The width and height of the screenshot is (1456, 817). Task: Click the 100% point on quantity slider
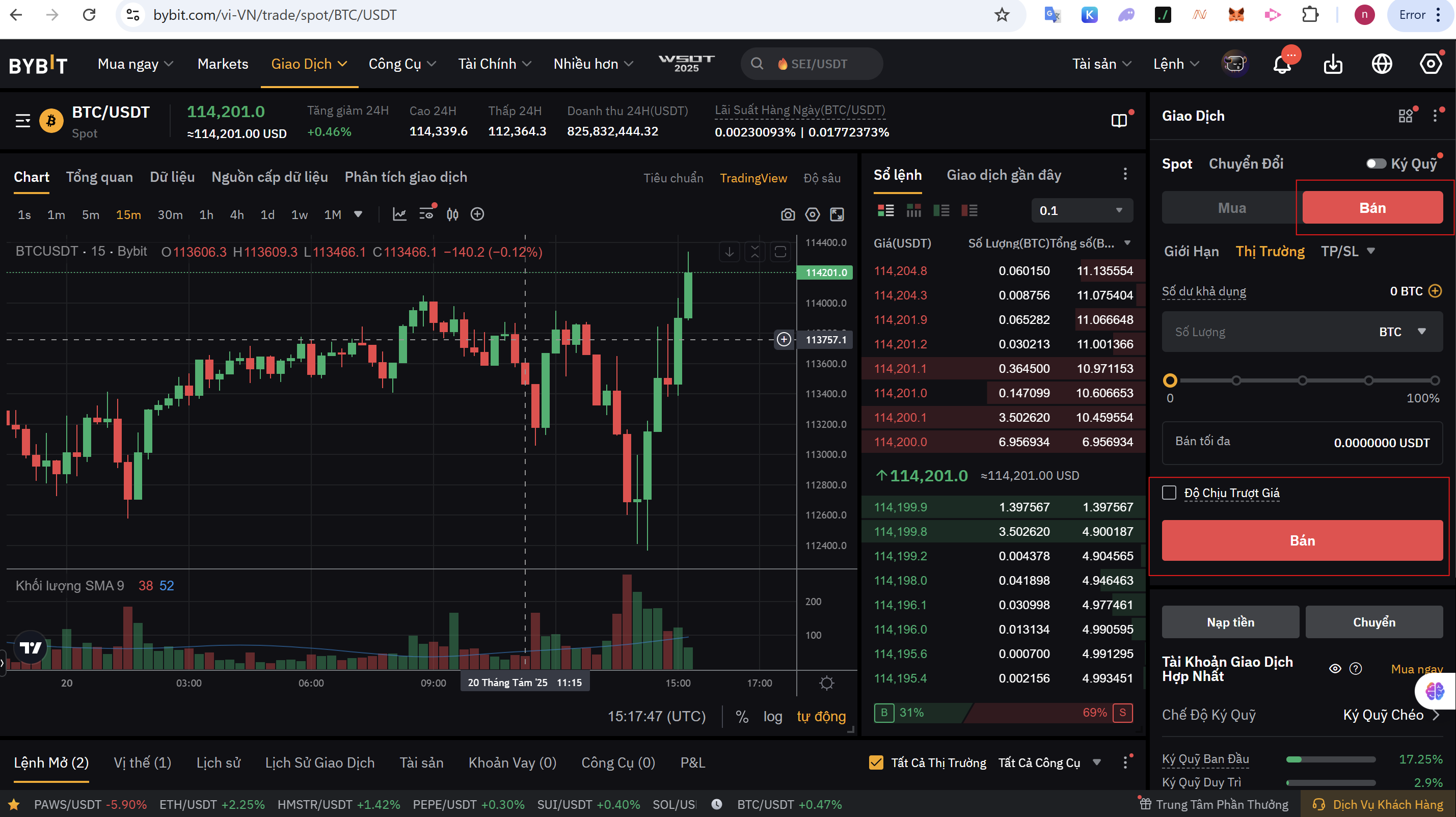1435,380
